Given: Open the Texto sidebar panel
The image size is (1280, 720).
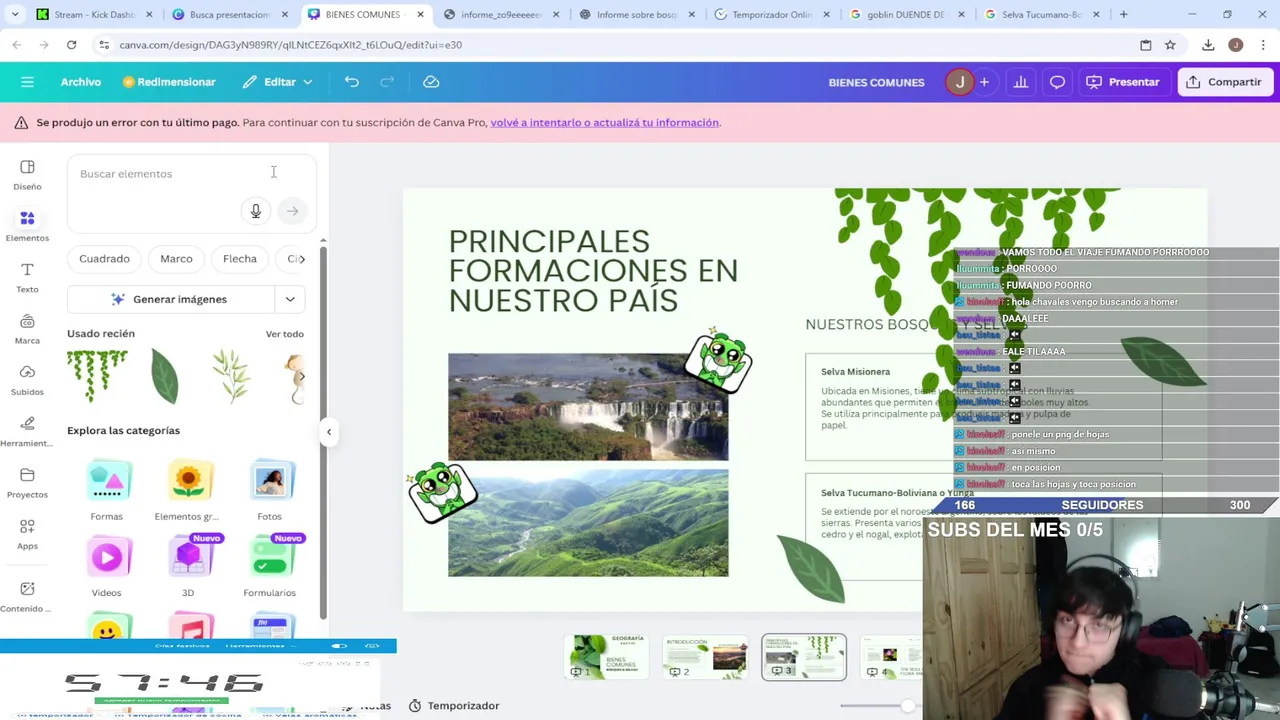Looking at the screenshot, I should [x=27, y=277].
